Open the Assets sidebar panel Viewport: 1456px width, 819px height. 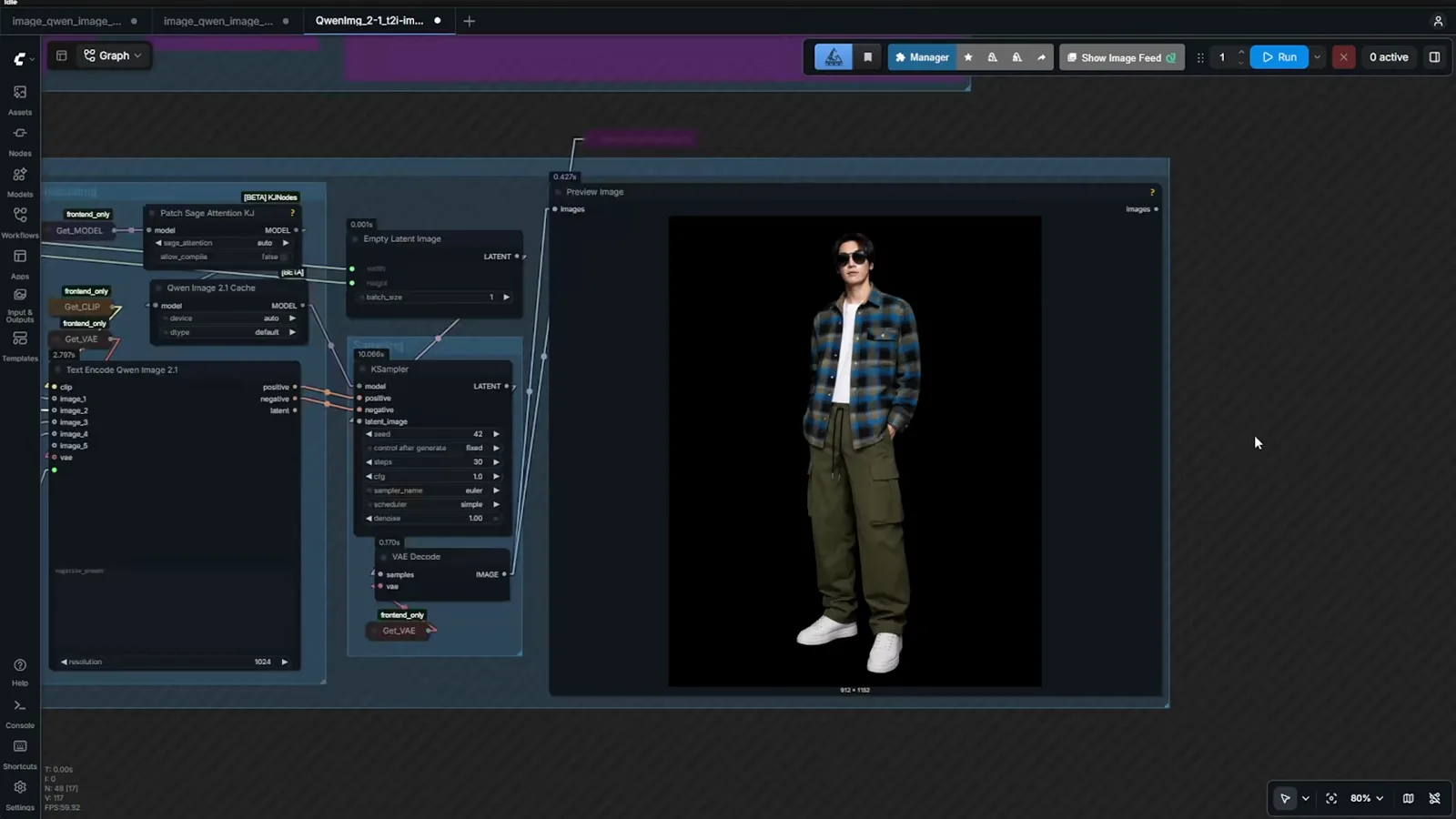tap(20, 99)
